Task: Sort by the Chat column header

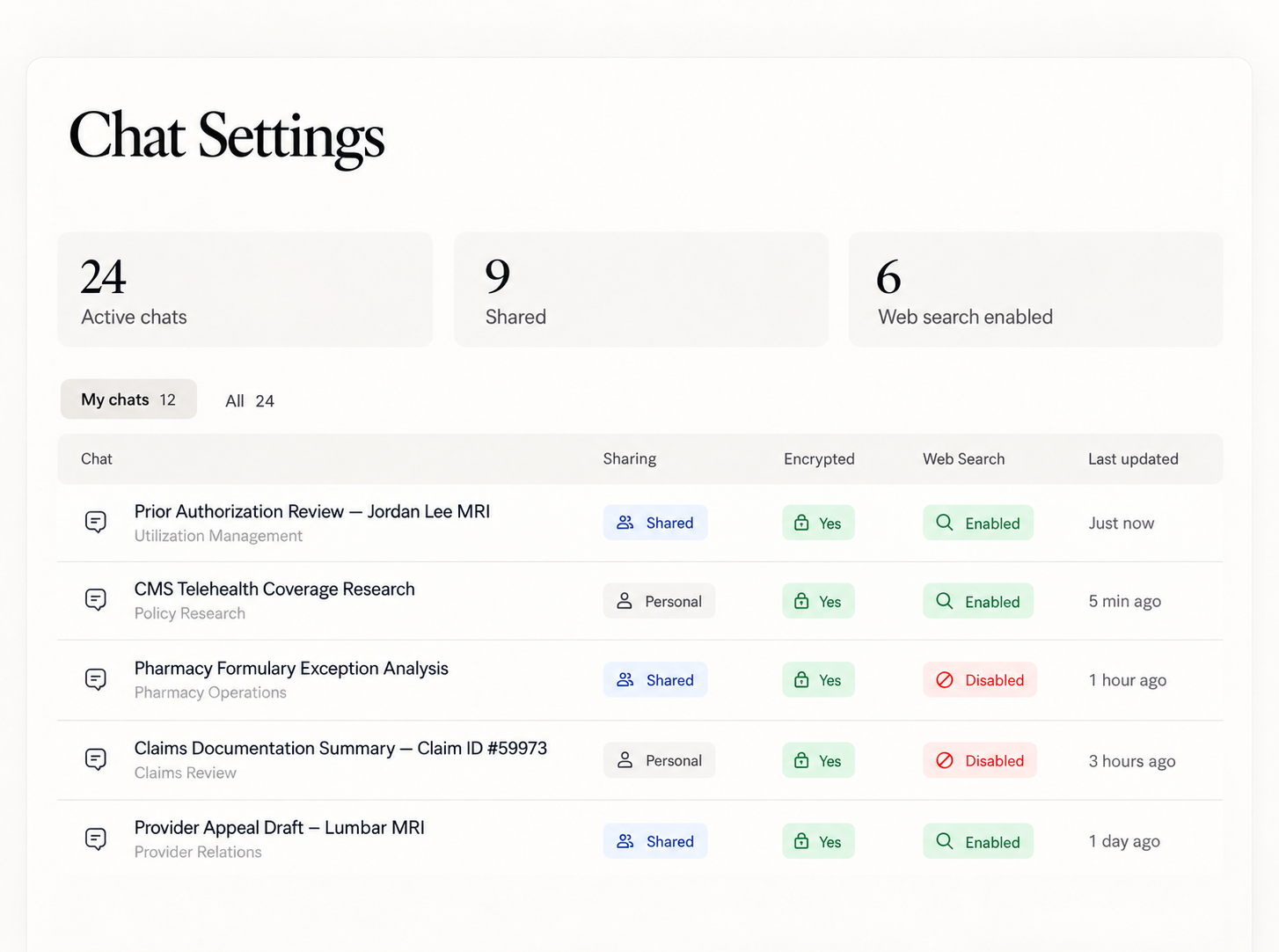Action: pyautogui.click(x=97, y=458)
